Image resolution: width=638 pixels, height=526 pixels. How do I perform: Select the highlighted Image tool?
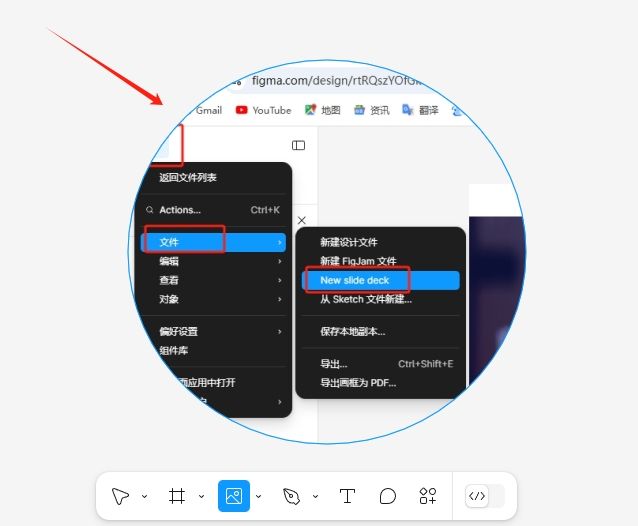[234, 496]
